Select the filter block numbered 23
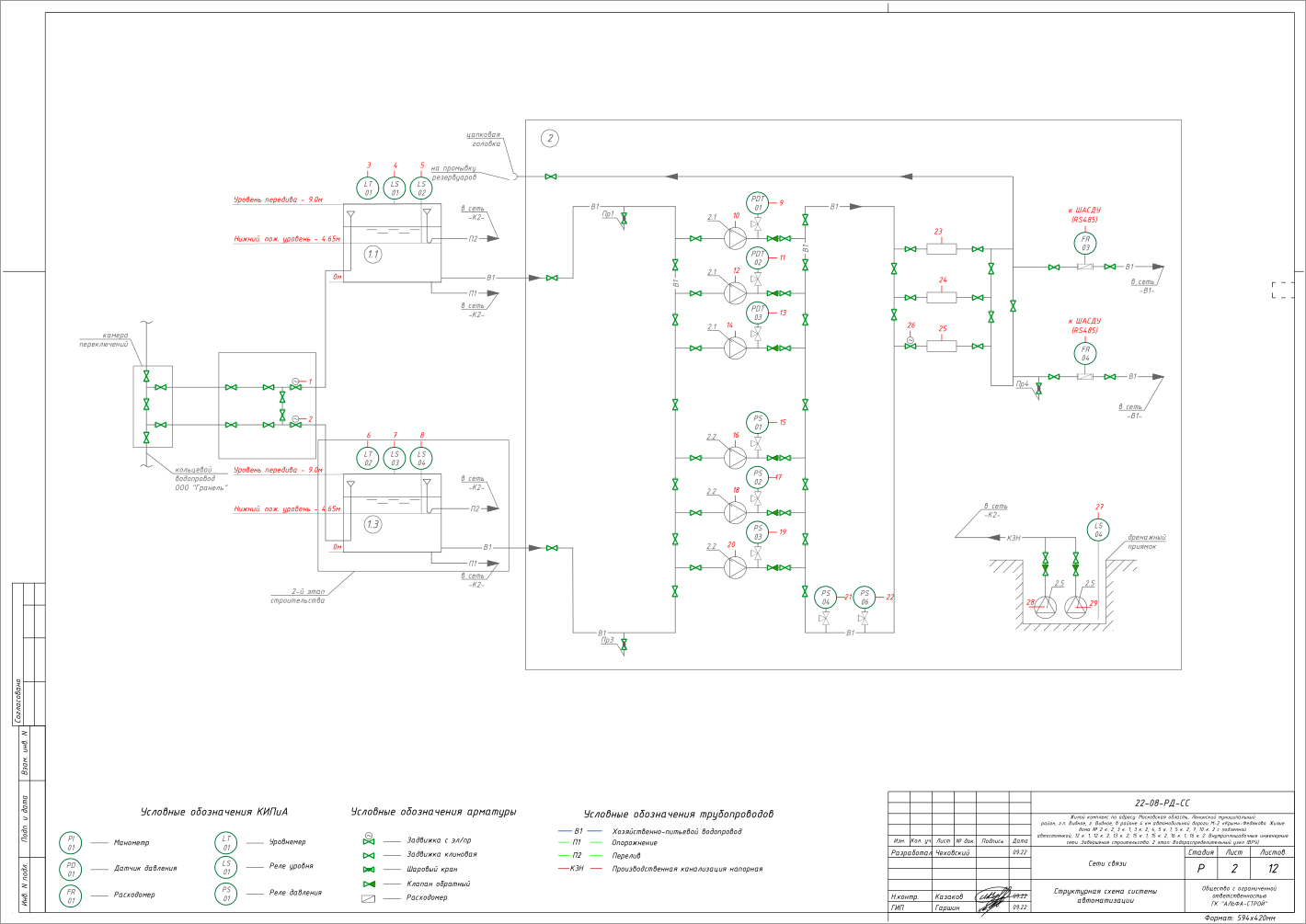Viewport: 1306px width, 924px height. pos(941,248)
